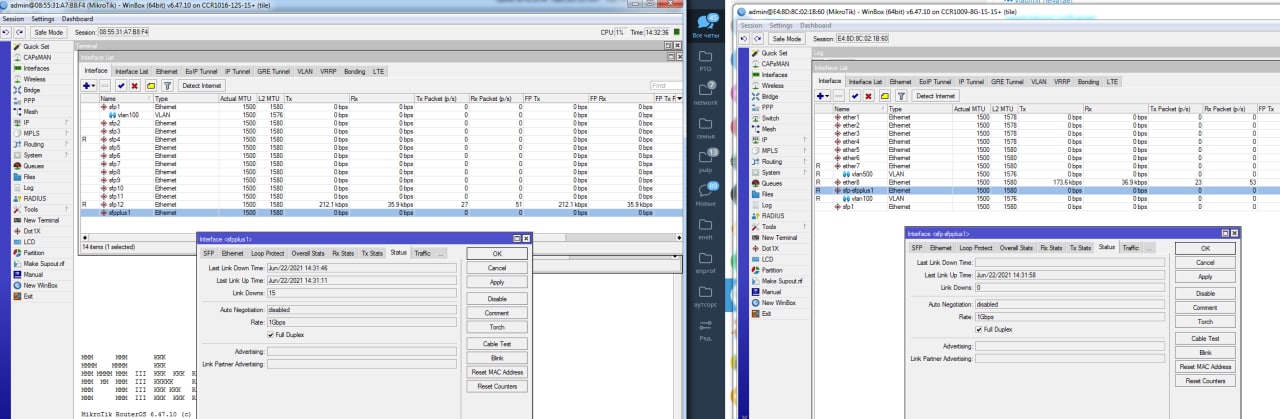Click Reset Counters in left dialog

pos(497,386)
